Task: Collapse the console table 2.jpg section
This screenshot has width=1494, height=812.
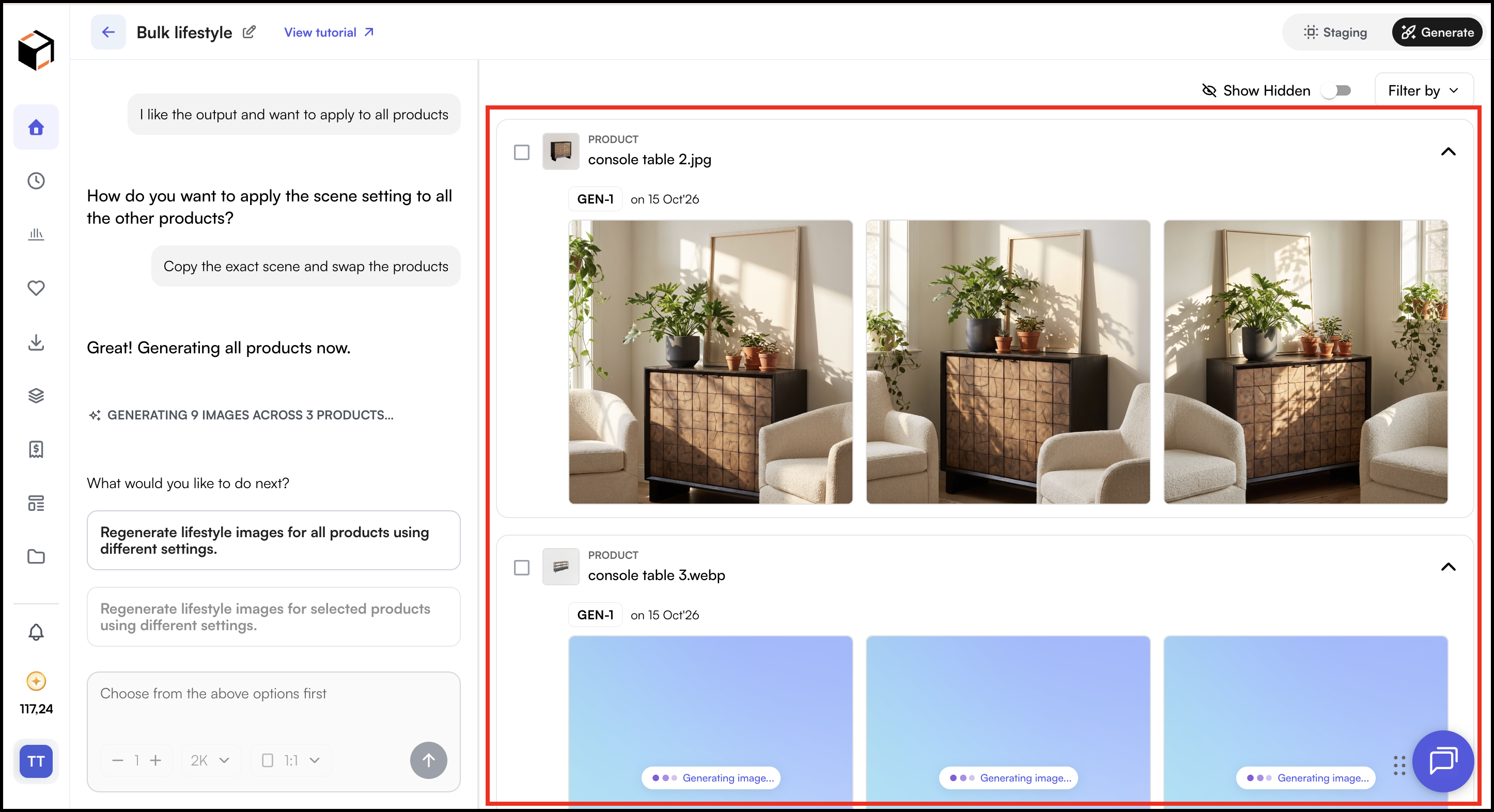Action: point(1448,151)
